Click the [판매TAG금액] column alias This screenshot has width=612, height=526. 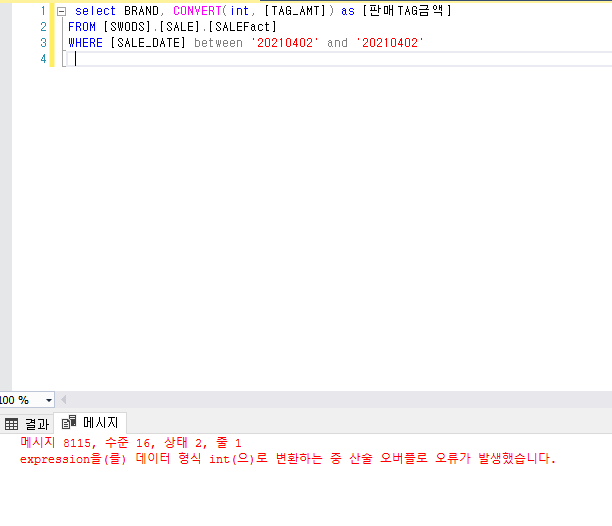[407, 11]
